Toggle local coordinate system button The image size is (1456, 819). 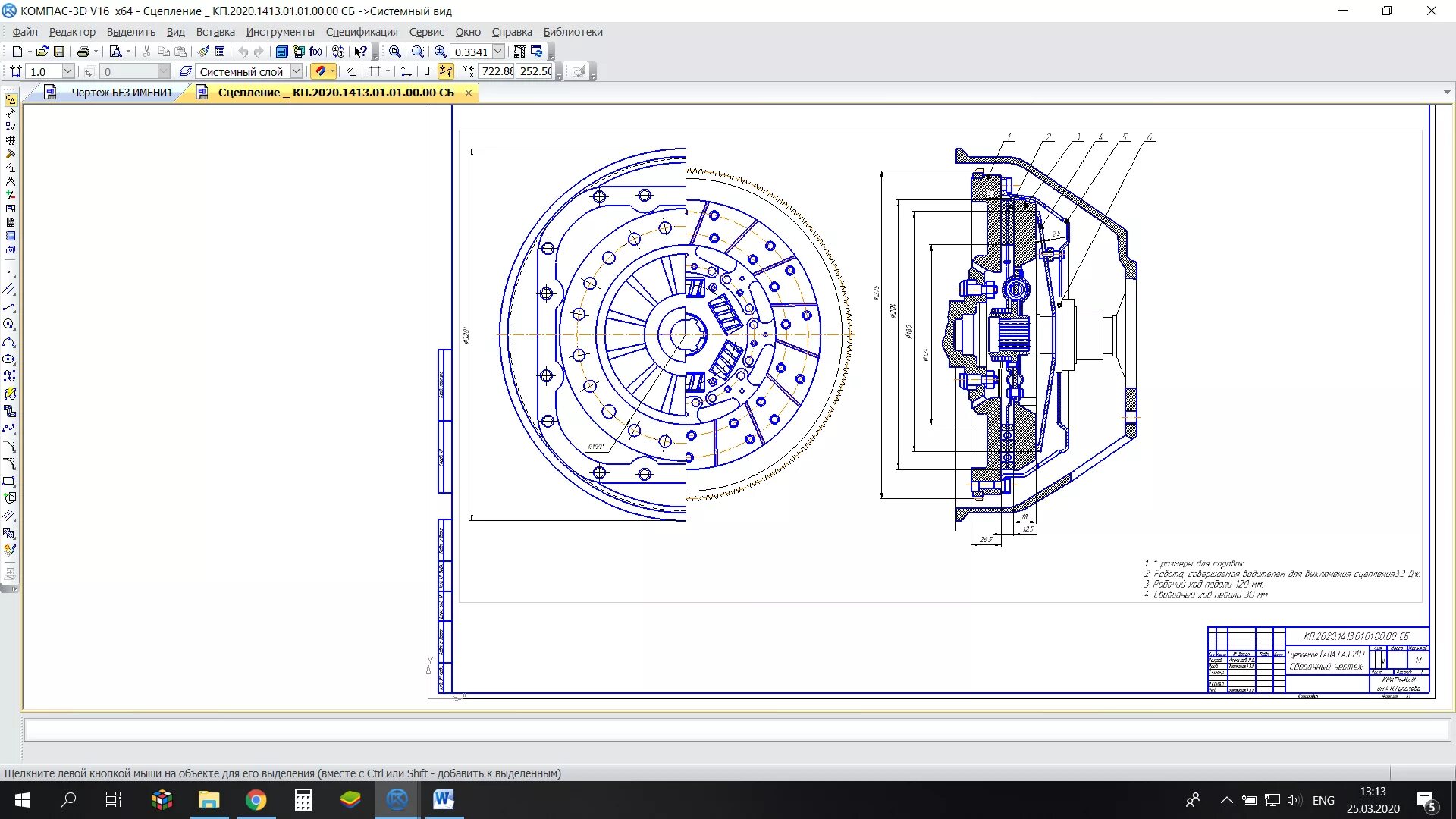tap(406, 71)
